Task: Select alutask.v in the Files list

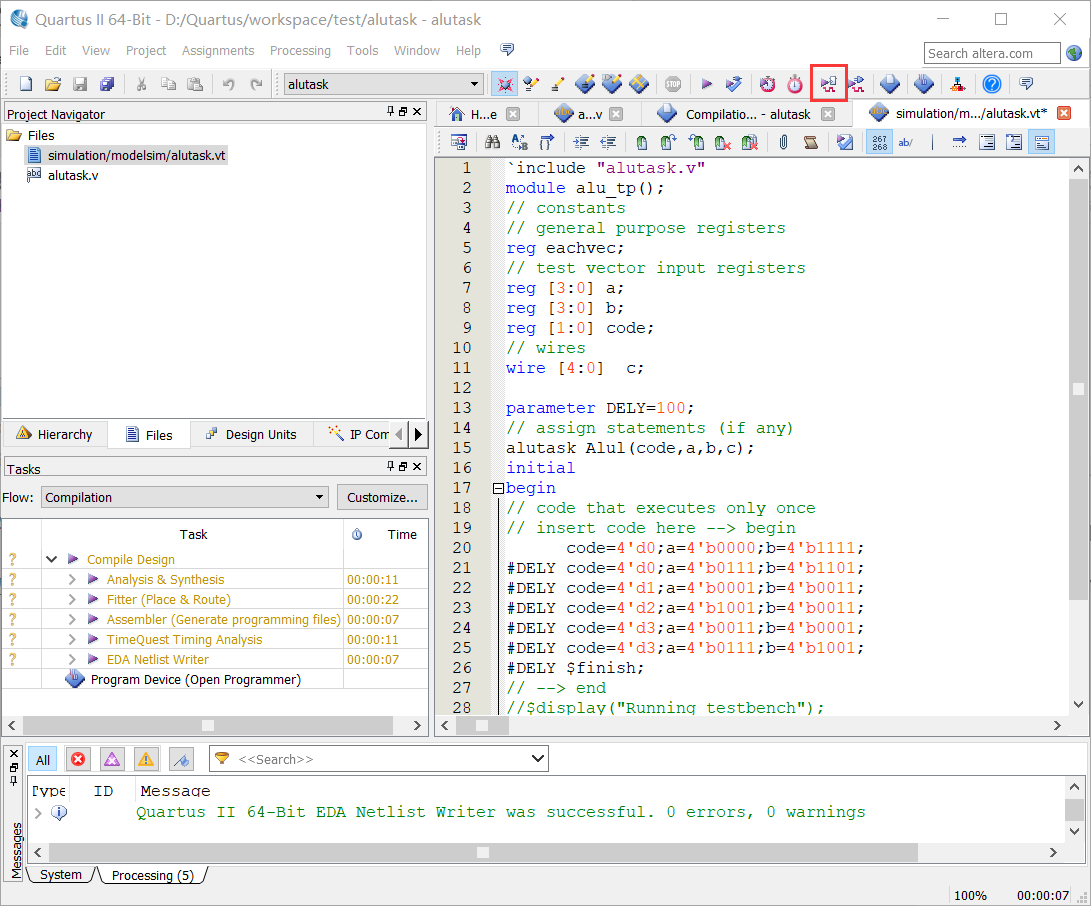Action: pos(72,175)
